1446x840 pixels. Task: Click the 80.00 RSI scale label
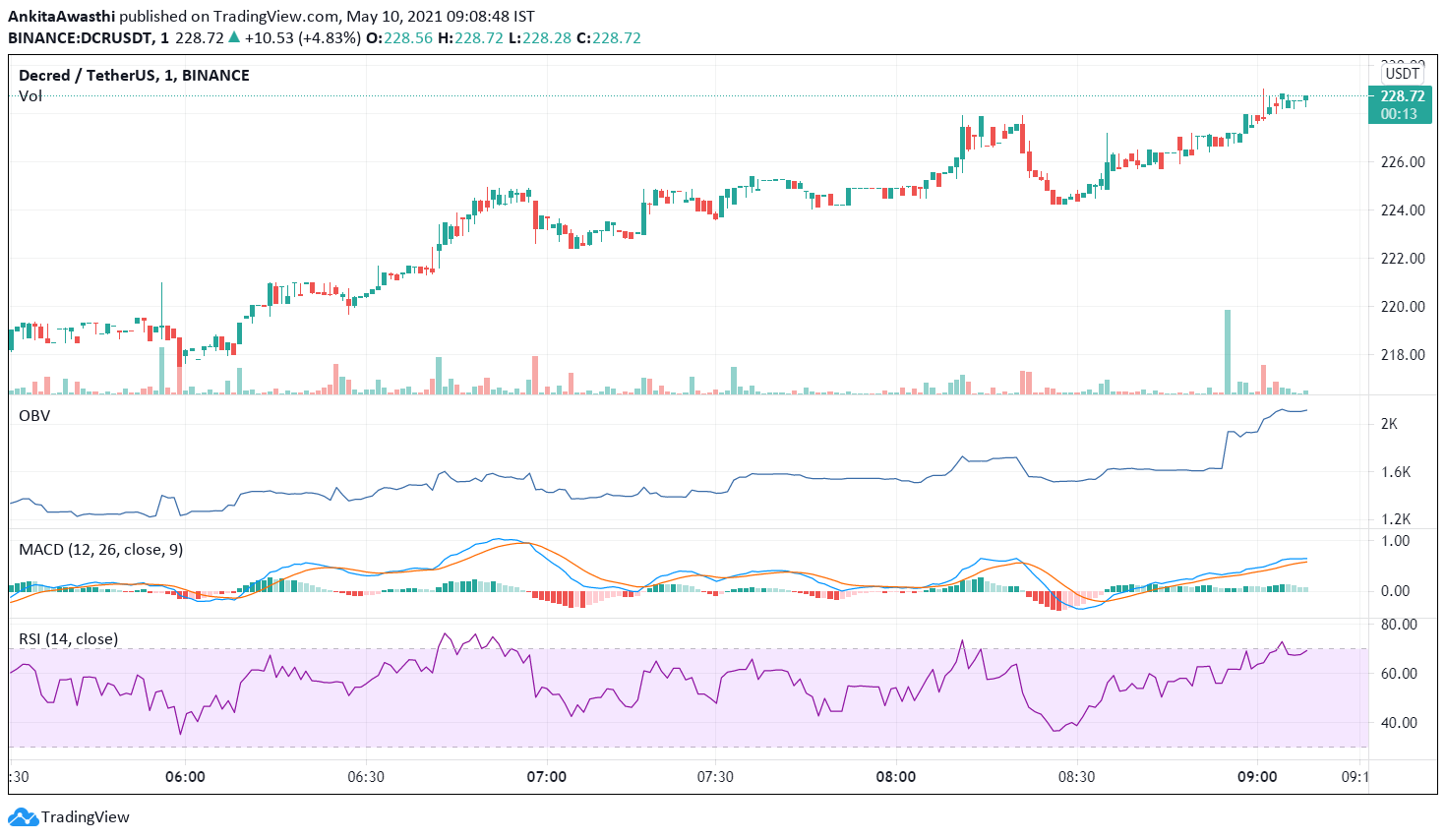point(1399,625)
